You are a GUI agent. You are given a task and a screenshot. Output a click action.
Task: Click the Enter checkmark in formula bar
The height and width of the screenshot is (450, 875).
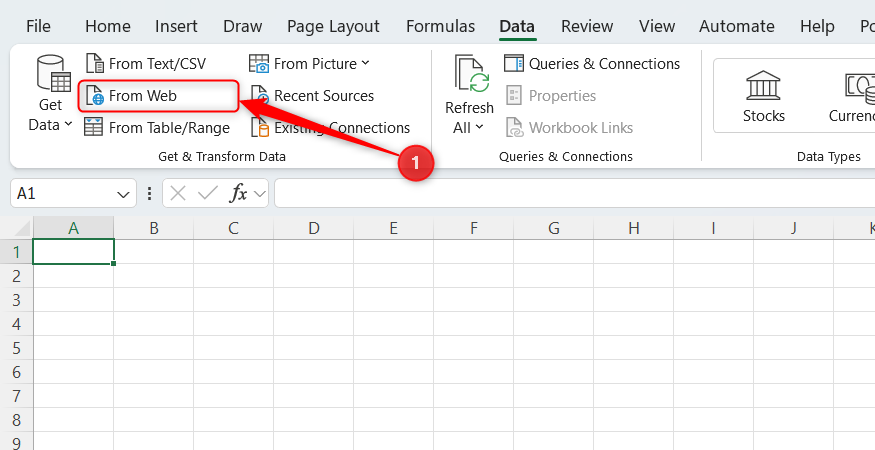coord(207,193)
